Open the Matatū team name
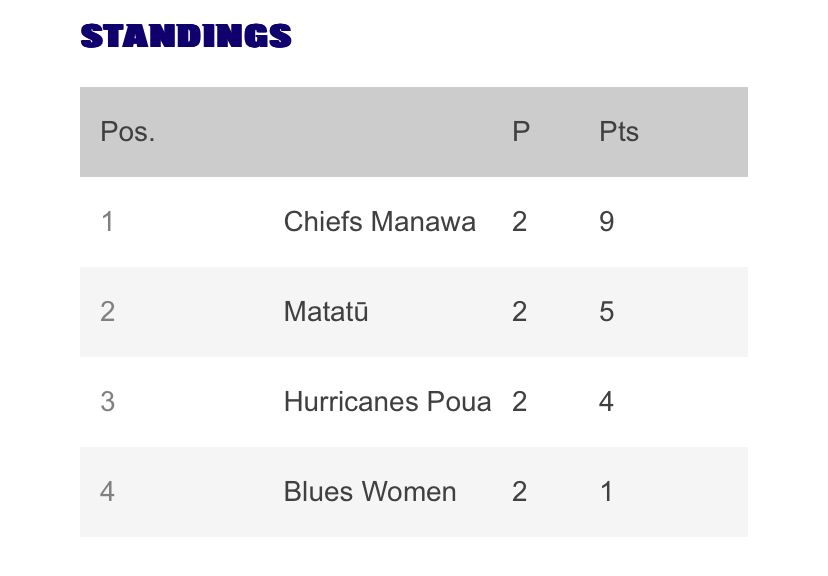This screenshot has width=828, height=576. pyautogui.click(x=326, y=311)
